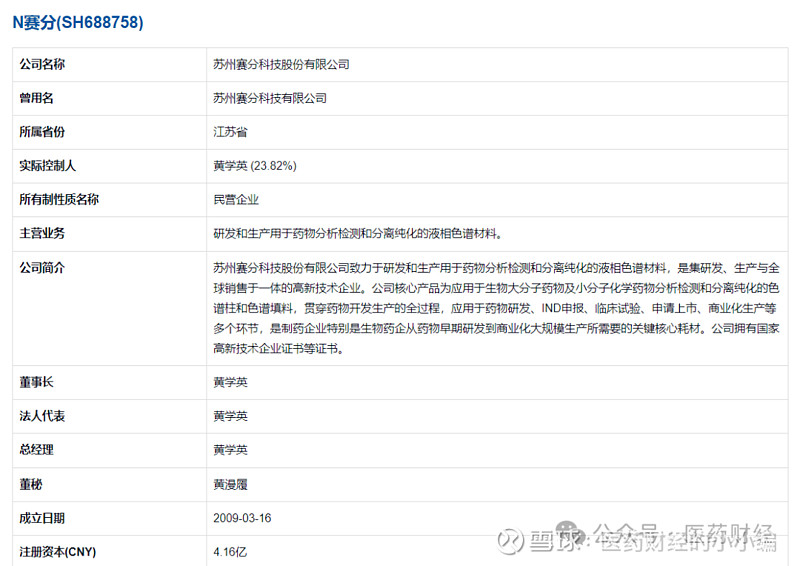Select the main business description text
The image size is (800, 566).
[x=358, y=234]
